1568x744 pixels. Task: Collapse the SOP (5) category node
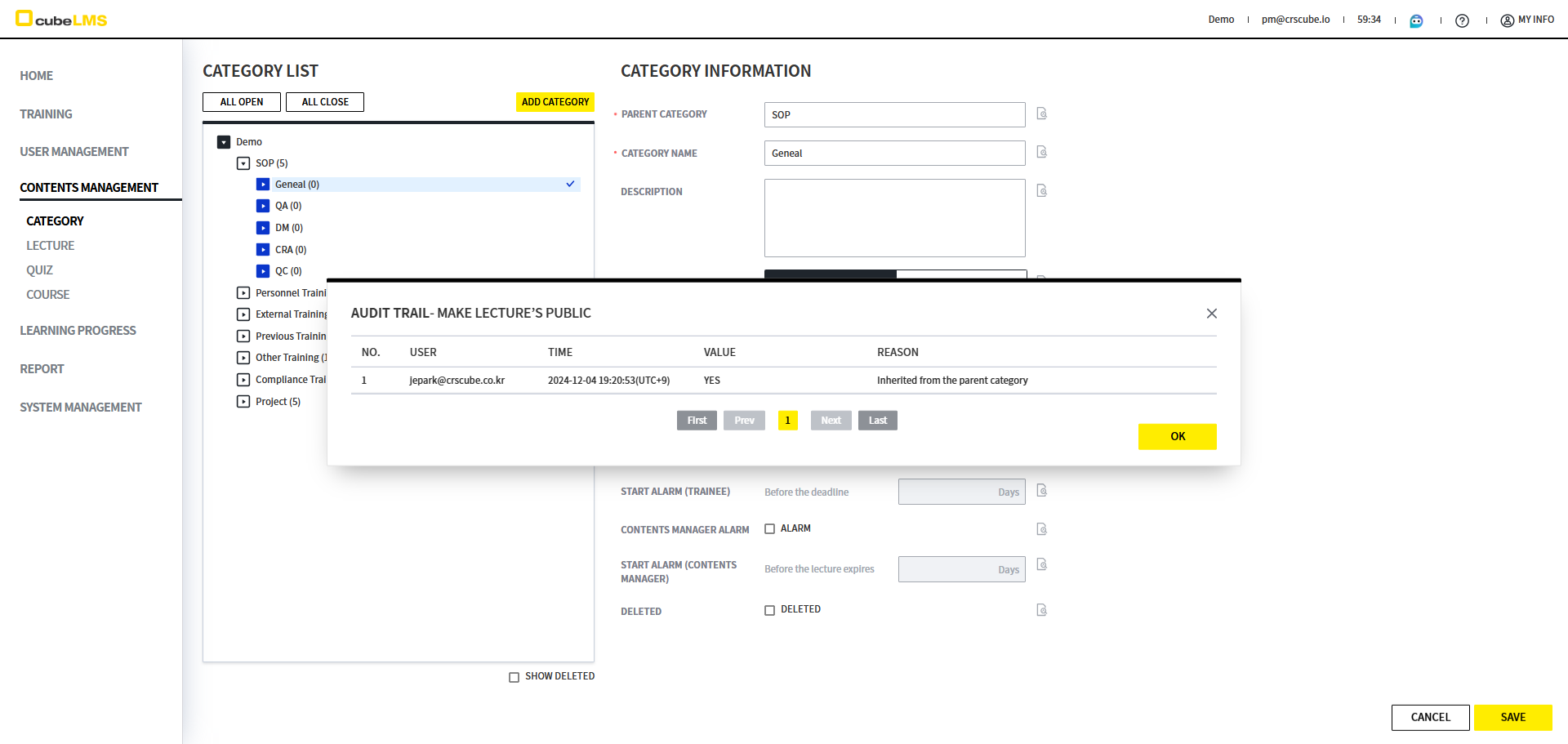tap(243, 163)
